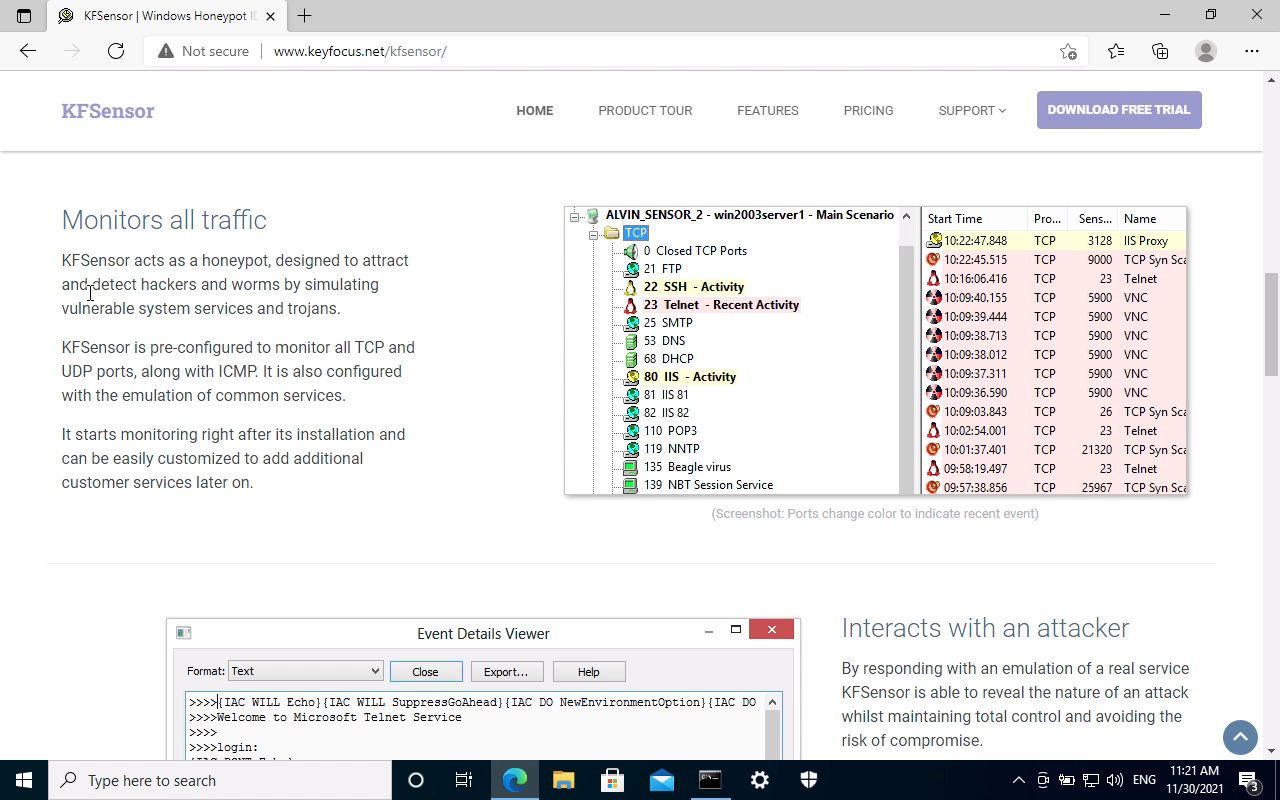Open the PRODUCT TOUR page
The height and width of the screenshot is (800, 1280).
point(645,110)
